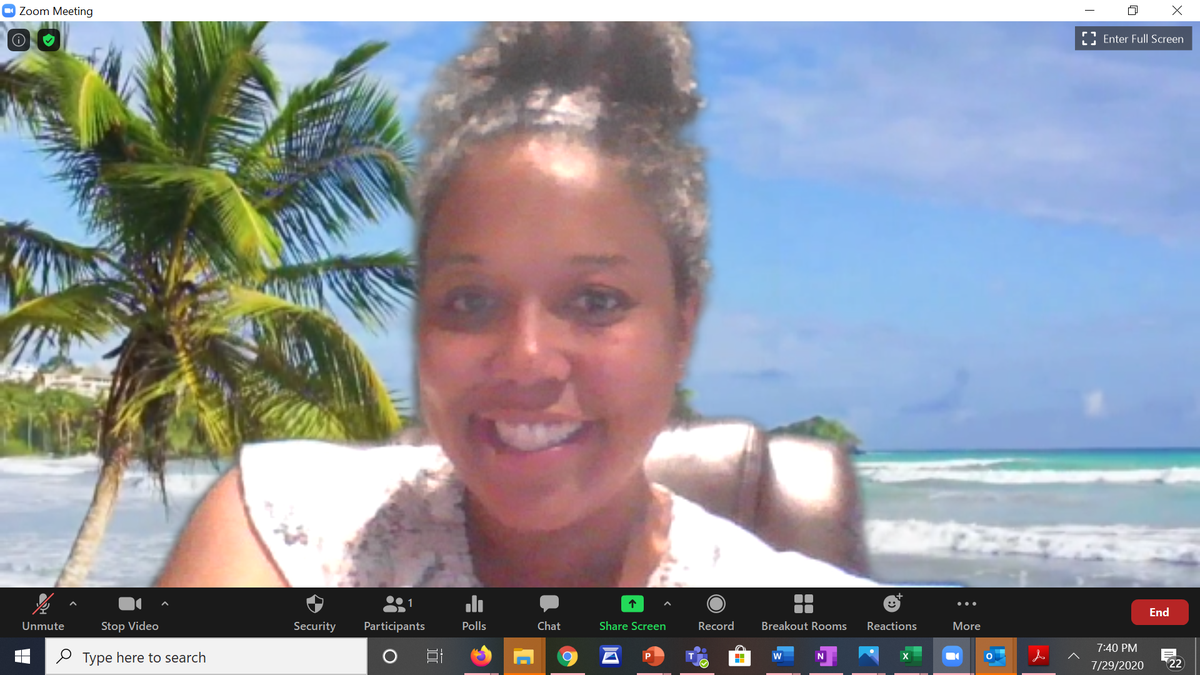Viewport: 1200px width, 675px height.
Task: Open the scanner app in the taskbar
Action: tap(610, 657)
